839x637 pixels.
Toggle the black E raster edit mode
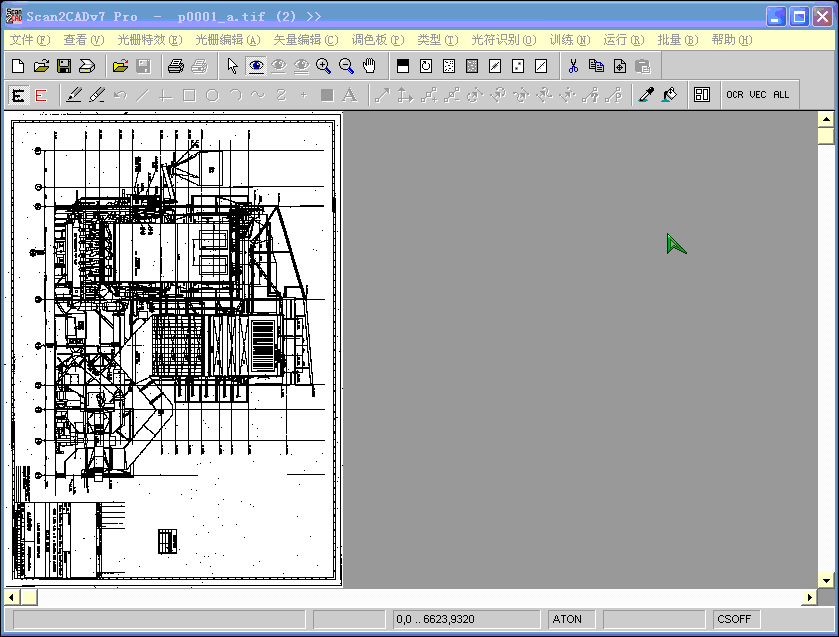18,95
